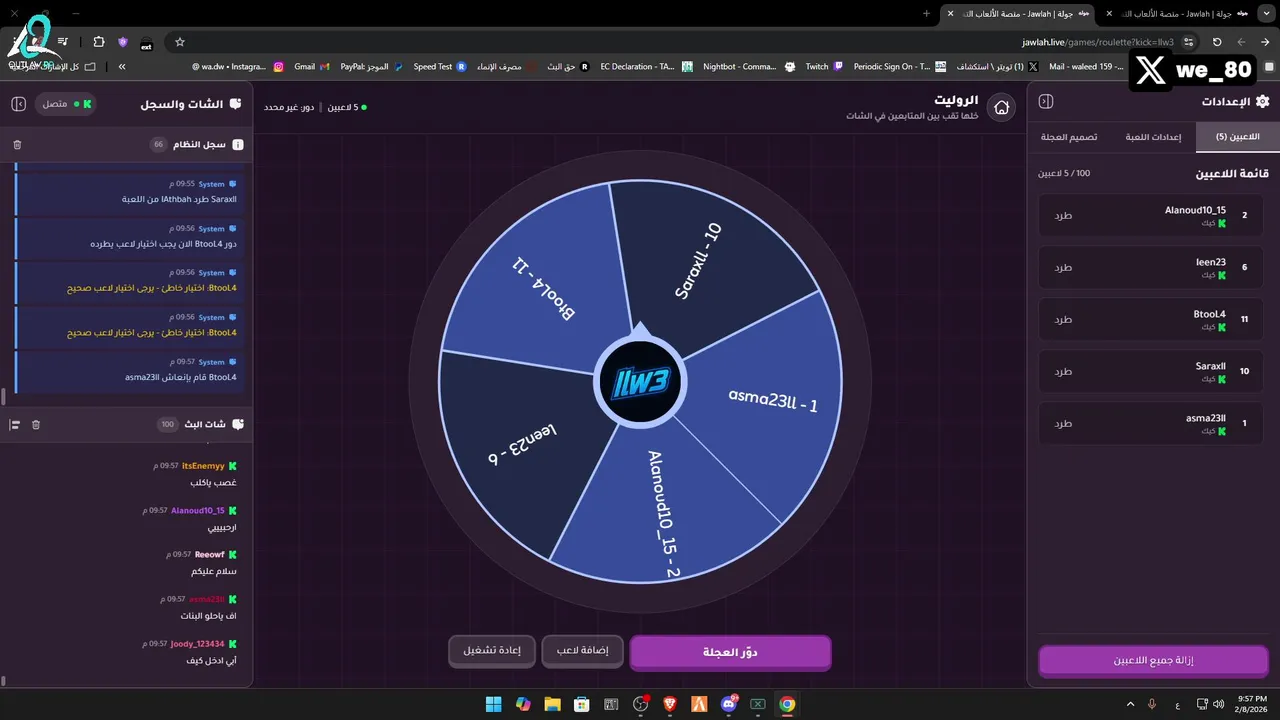
Task: Click the microphone tray icon
Action: click(x=1152, y=704)
